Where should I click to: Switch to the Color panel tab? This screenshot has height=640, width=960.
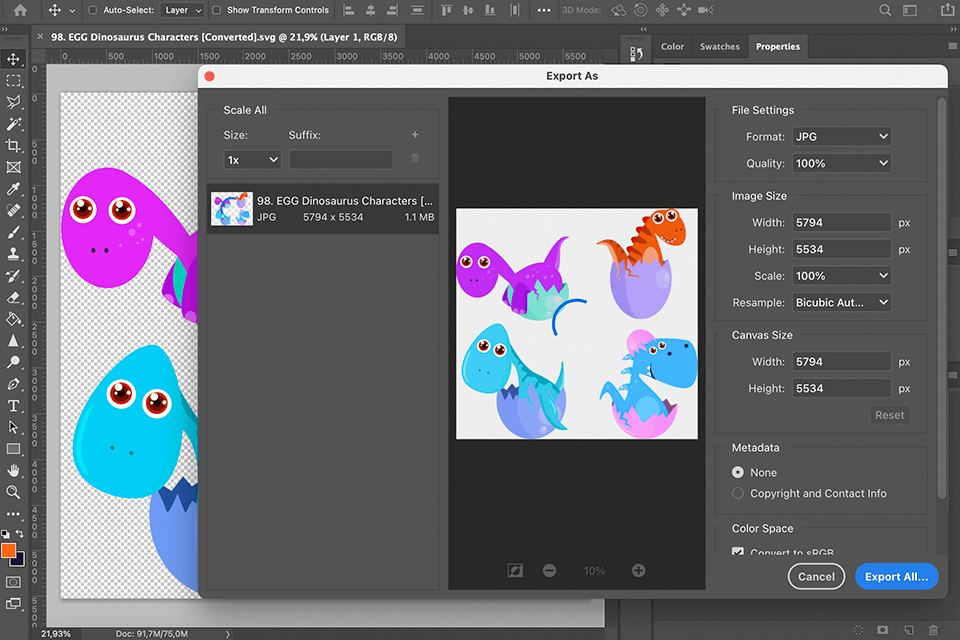(x=672, y=46)
